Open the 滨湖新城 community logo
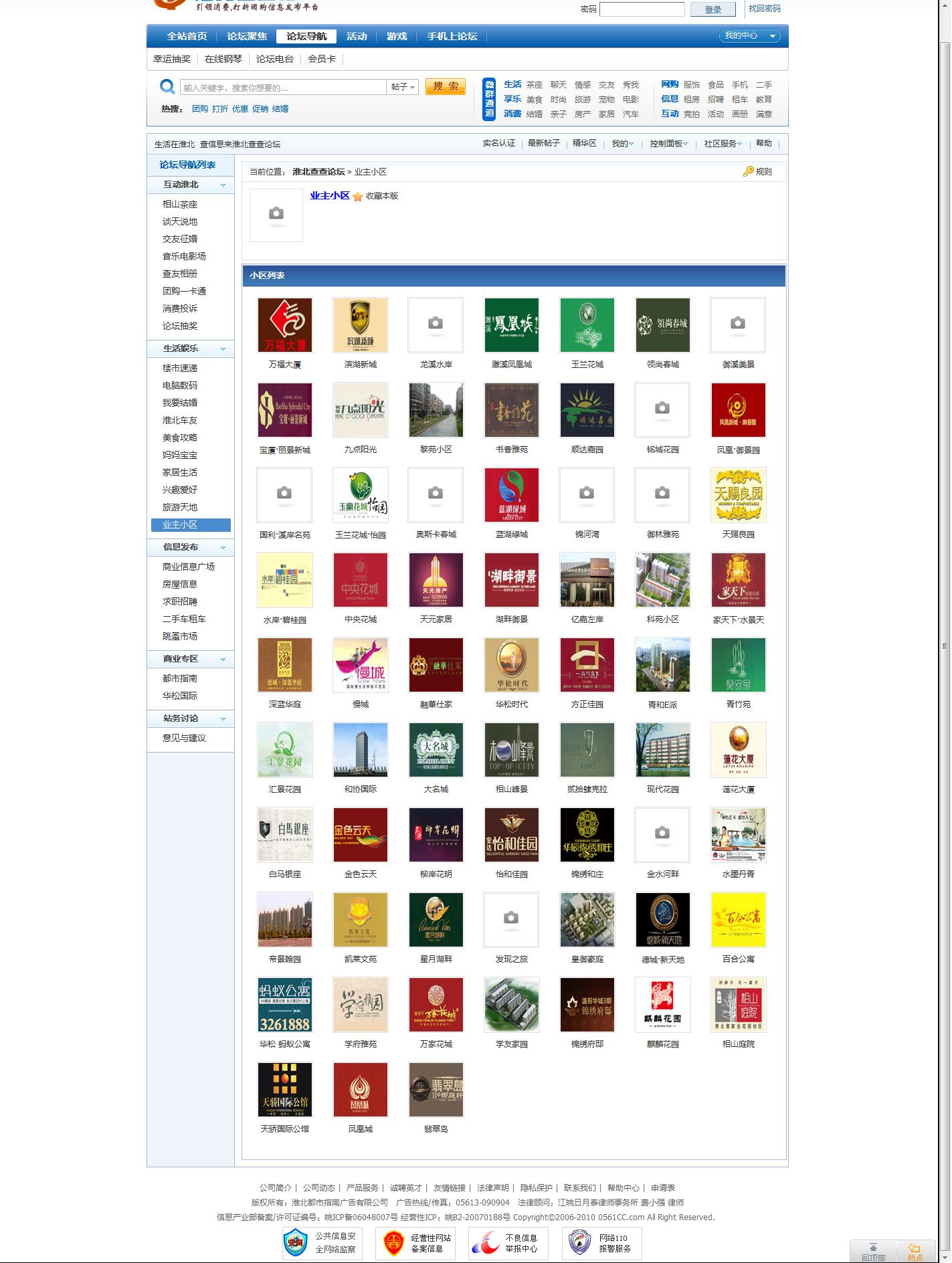Screen dimensions: 952x1263 361,325
